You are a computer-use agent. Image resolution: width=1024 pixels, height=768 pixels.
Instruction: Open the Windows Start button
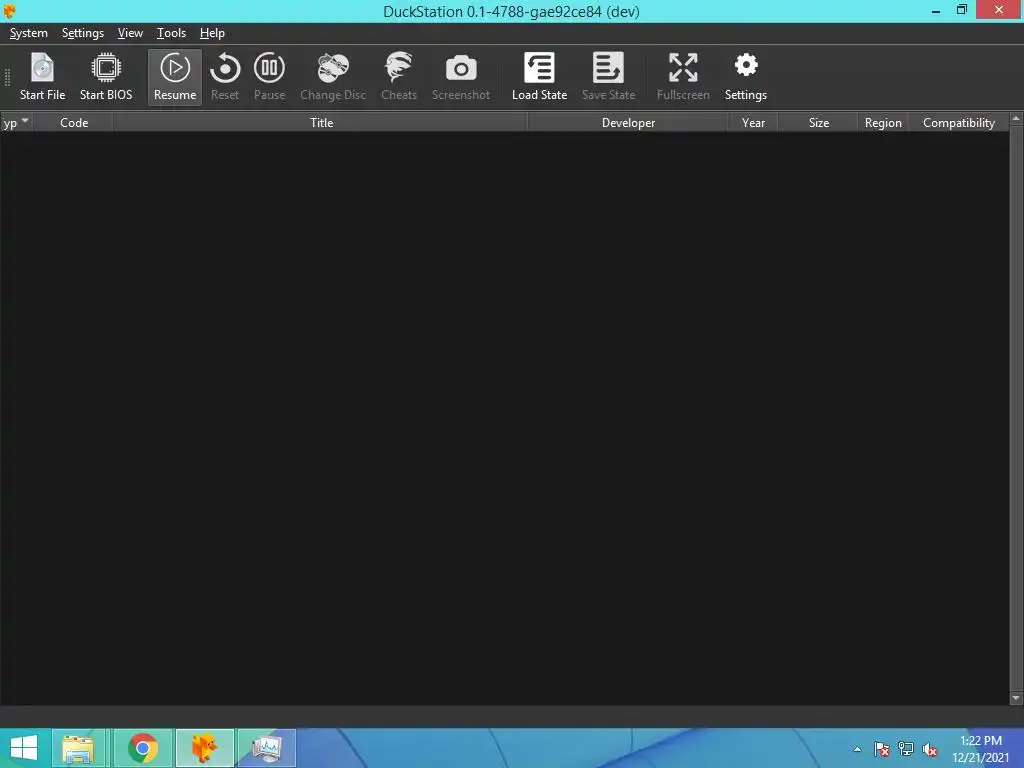tap(24, 748)
